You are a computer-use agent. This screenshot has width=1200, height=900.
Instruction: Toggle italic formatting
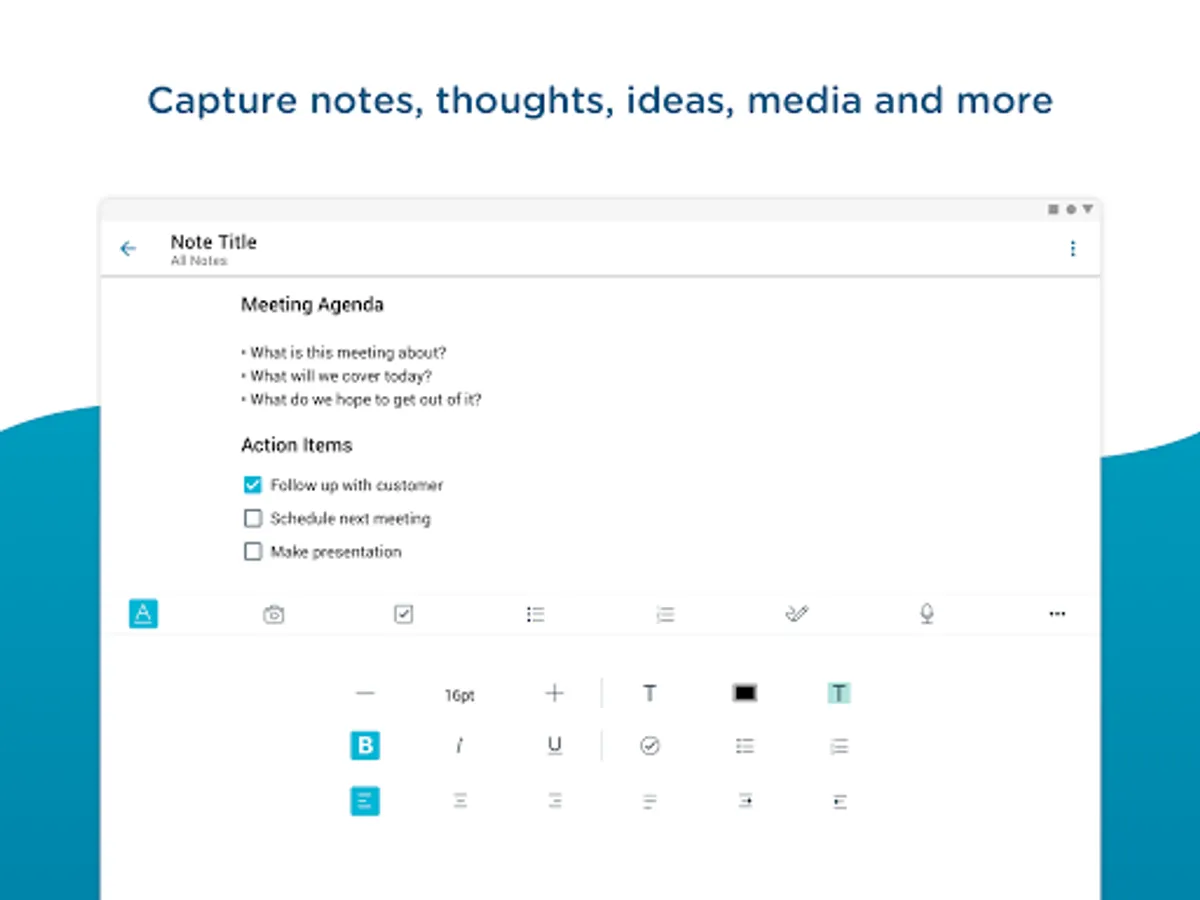[460, 746]
